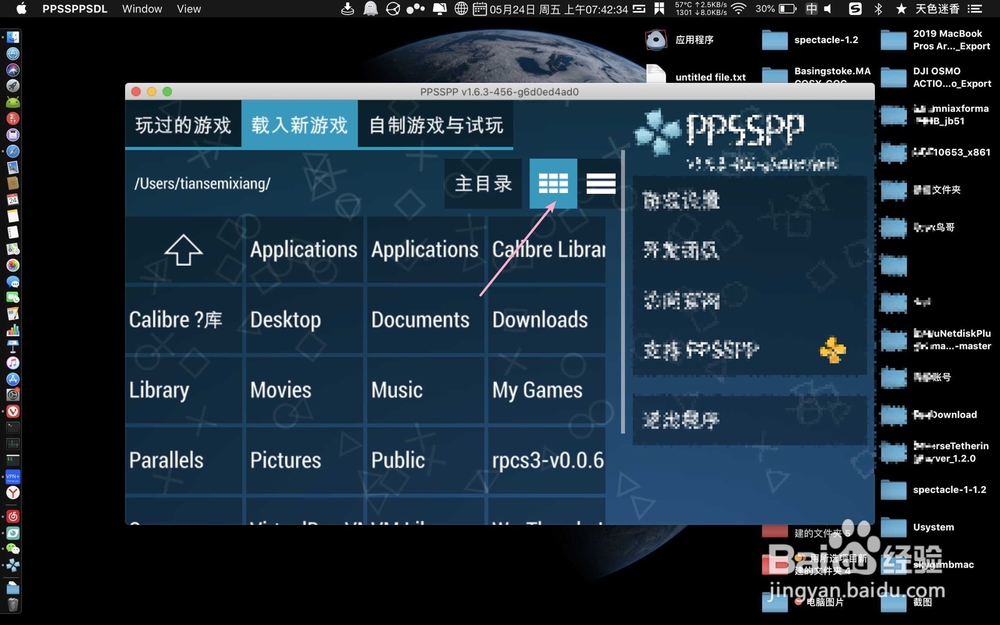Open the PPSSPP icon in Dock

(13, 565)
